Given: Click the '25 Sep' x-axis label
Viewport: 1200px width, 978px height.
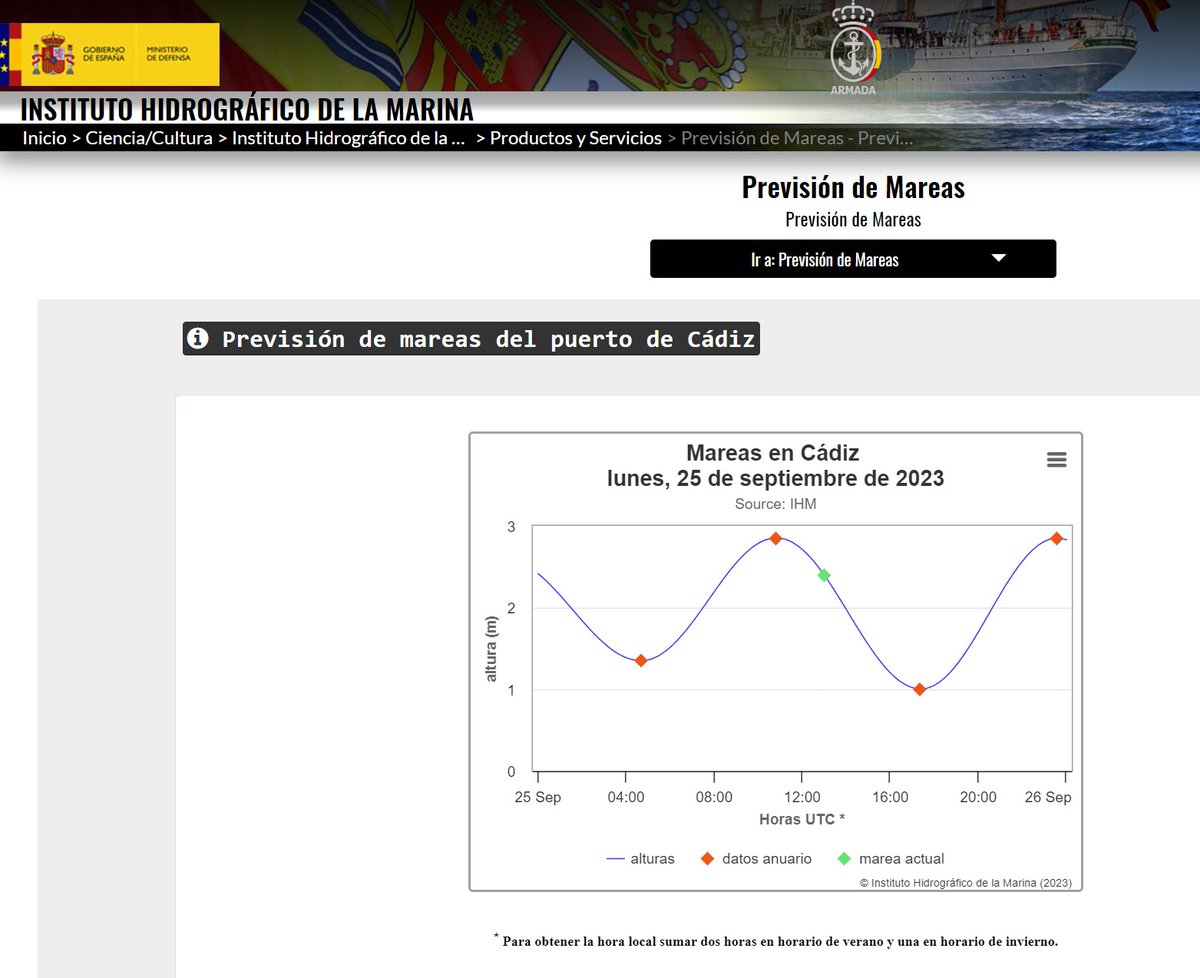Looking at the screenshot, I should 538,797.
